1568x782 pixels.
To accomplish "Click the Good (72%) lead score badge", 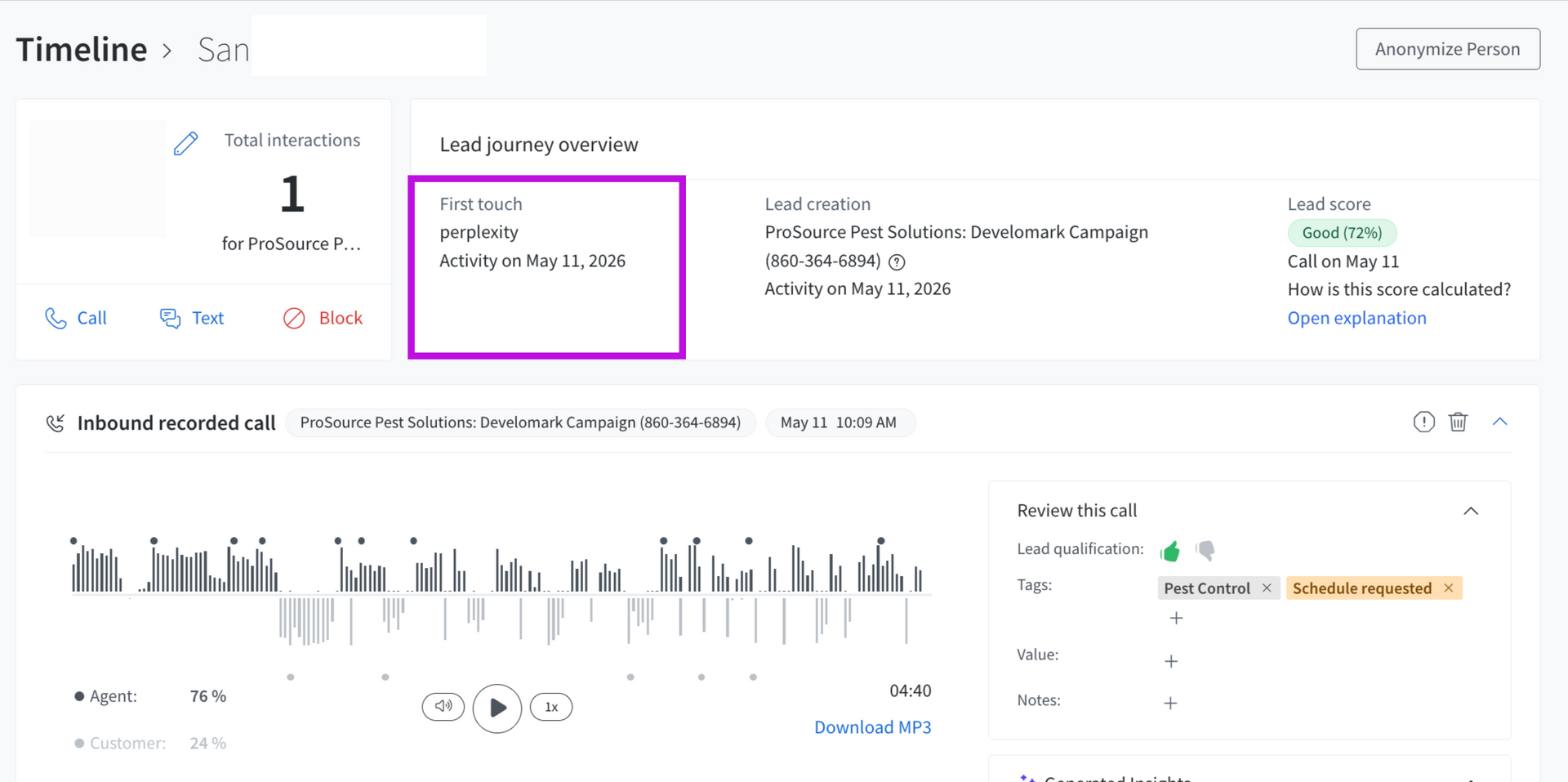I will [x=1342, y=233].
